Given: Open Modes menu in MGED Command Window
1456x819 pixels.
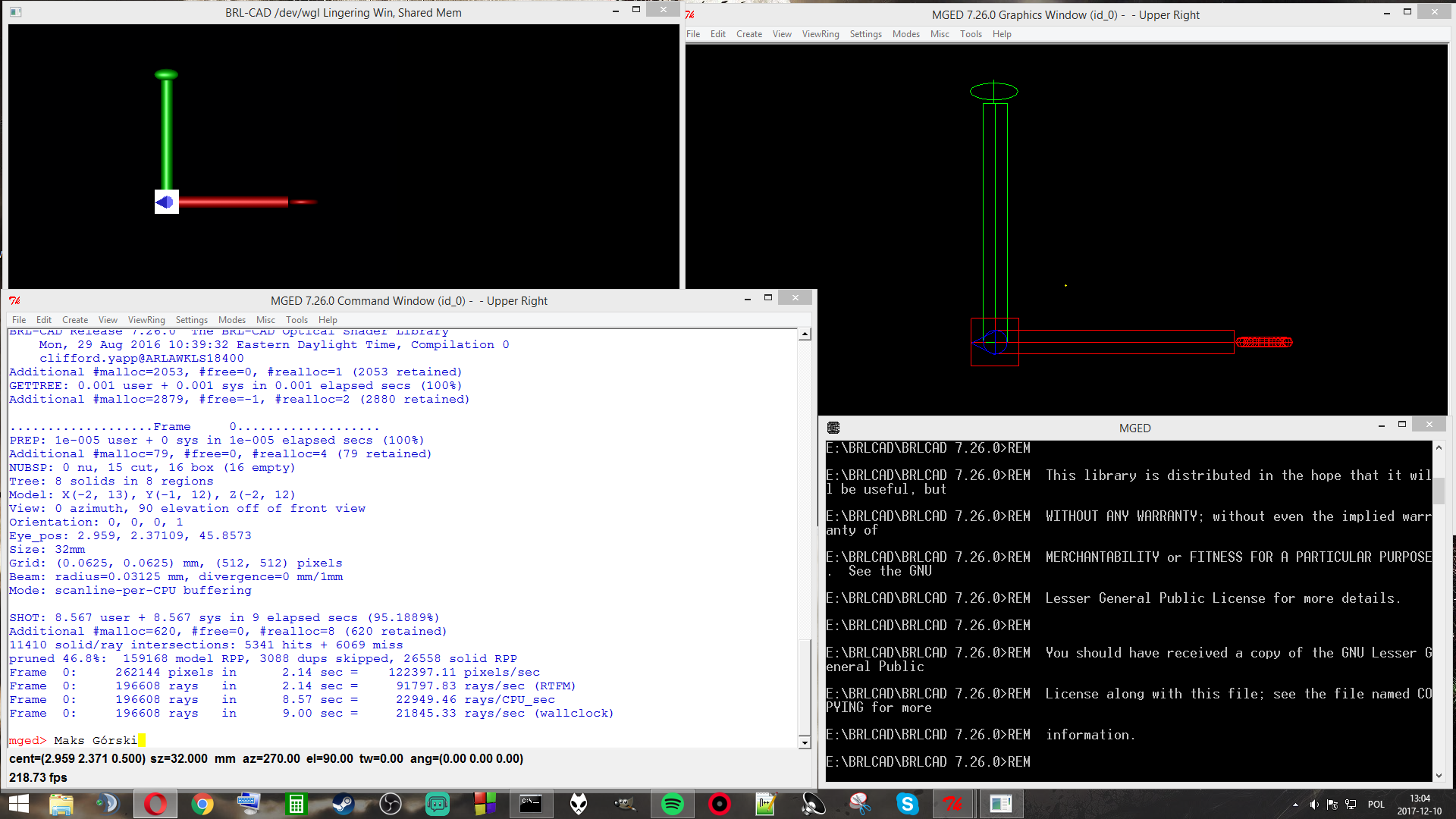Looking at the screenshot, I should click(231, 320).
